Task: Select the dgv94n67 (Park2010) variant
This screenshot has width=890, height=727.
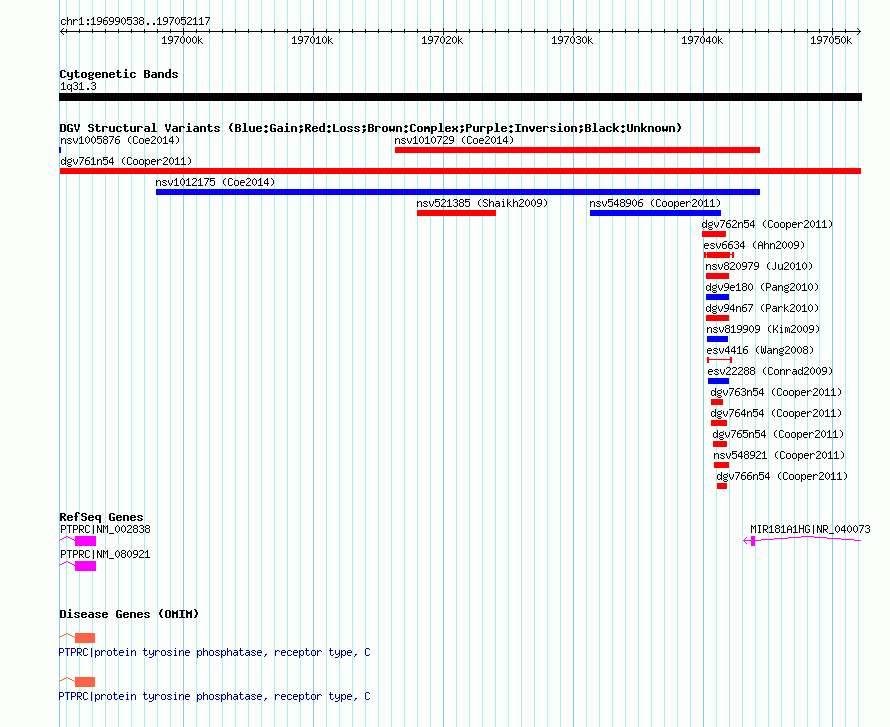Action: [x=717, y=318]
